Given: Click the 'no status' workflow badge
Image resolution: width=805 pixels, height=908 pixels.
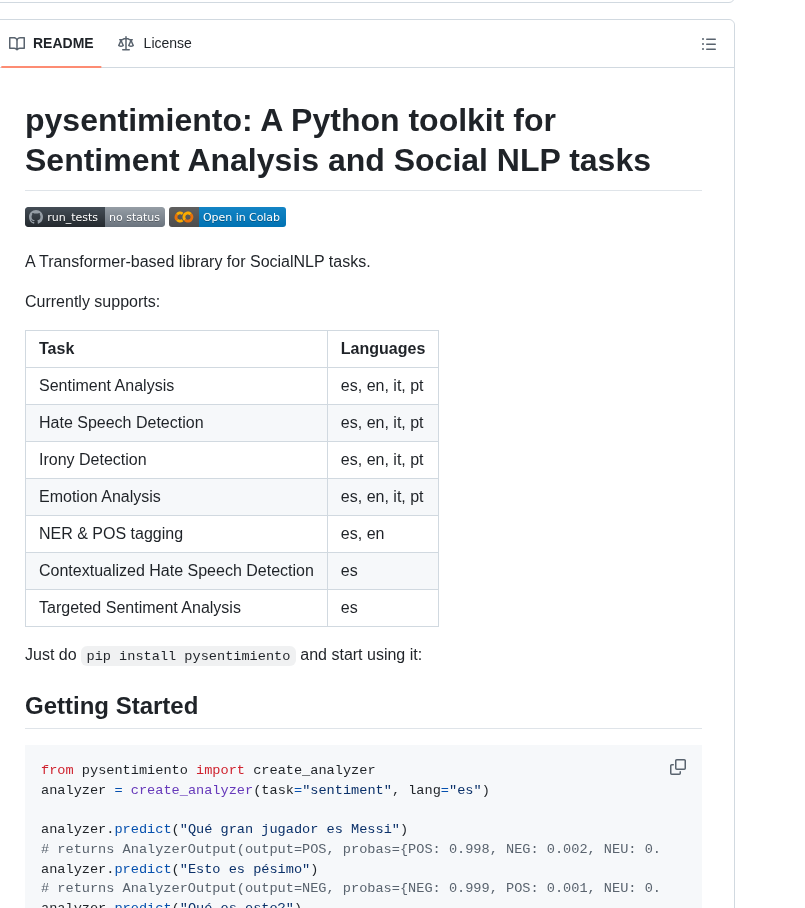Looking at the screenshot, I should 134,217.
